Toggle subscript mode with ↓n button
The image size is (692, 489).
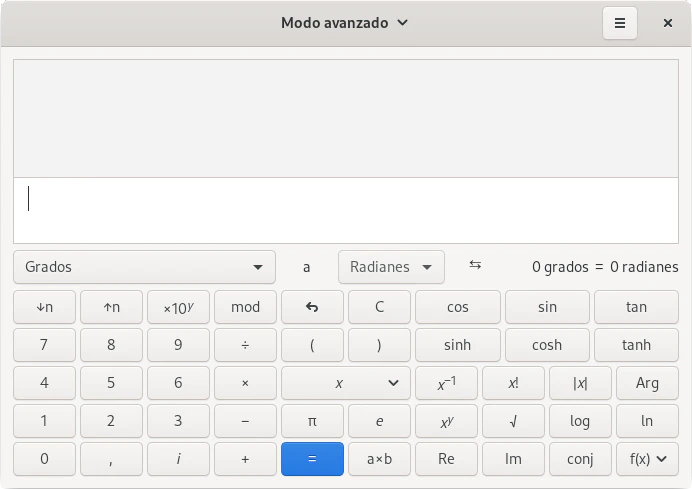tap(44, 307)
